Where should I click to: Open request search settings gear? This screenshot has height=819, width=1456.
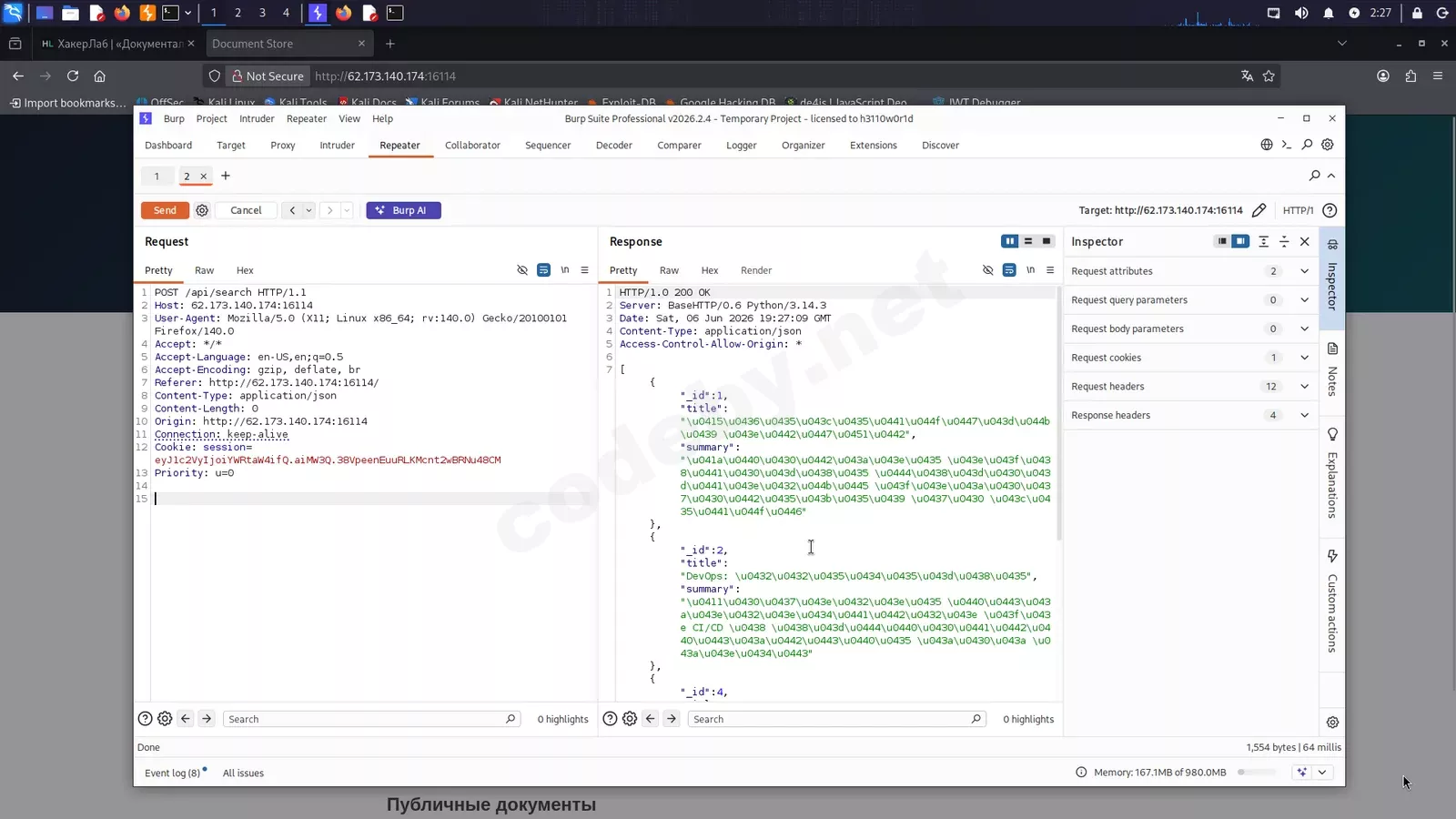click(165, 719)
